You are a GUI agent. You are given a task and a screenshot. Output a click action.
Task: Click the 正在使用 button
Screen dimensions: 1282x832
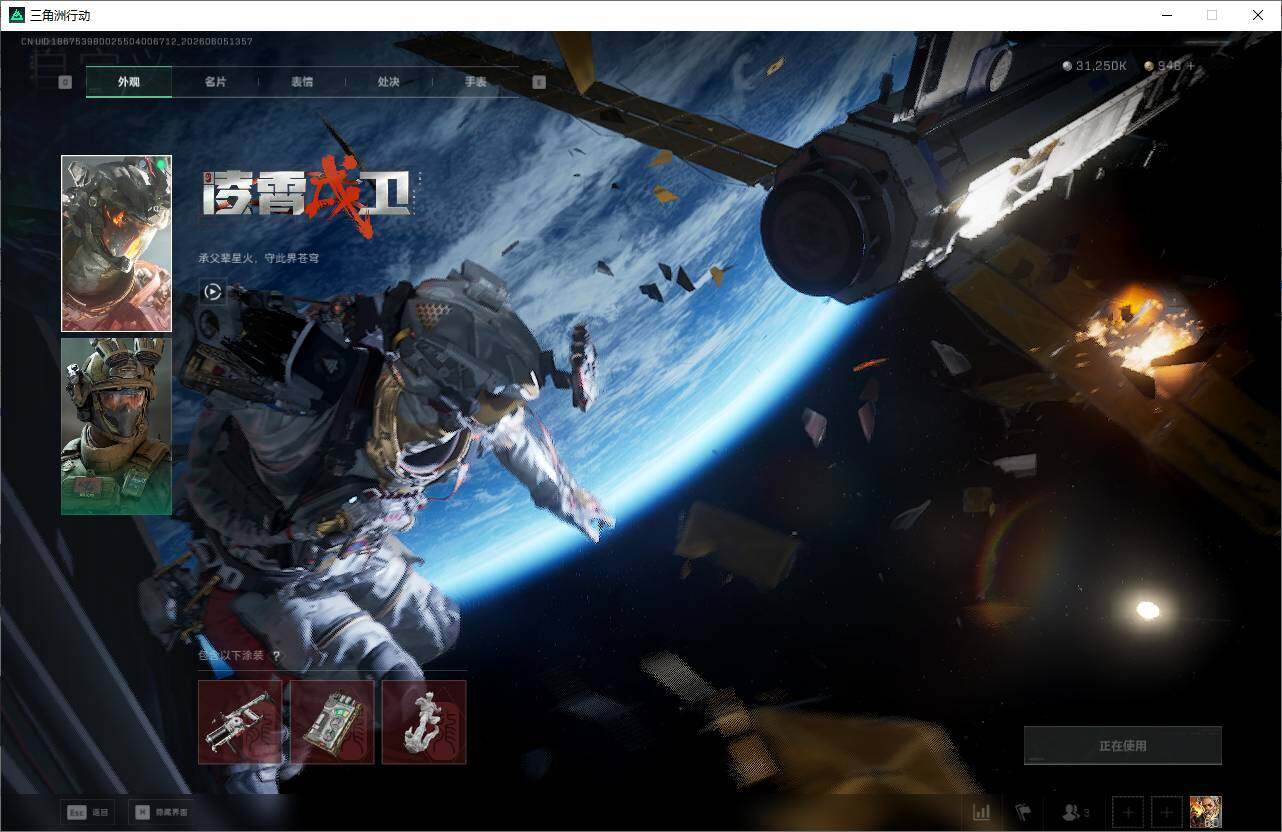click(1123, 746)
